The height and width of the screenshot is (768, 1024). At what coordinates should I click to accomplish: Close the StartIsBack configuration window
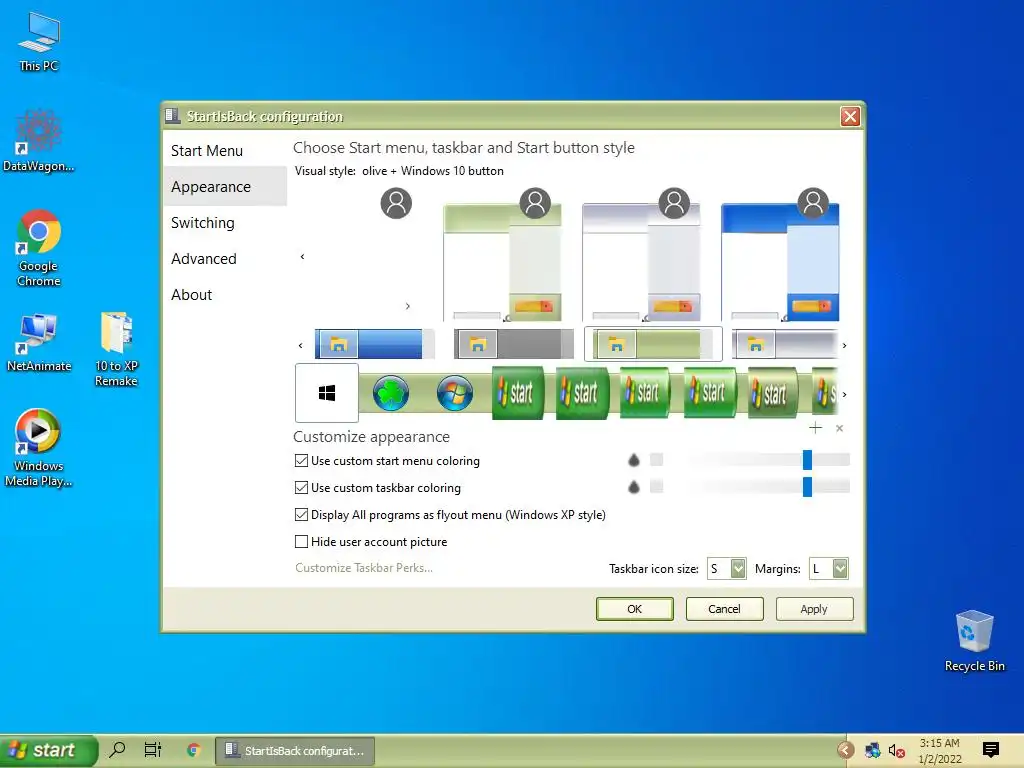tap(850, 116)
